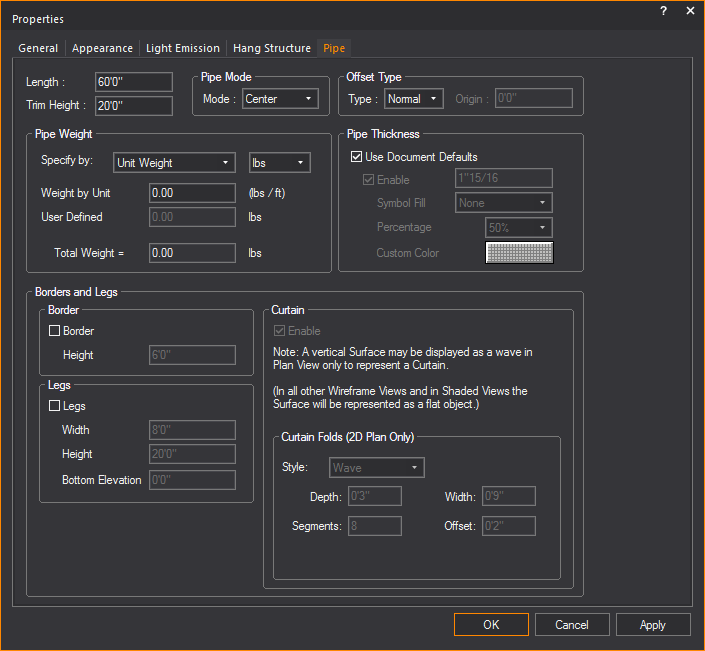Uncheck Use Document Defaults checkbox
705x651 pixels.
357,157
